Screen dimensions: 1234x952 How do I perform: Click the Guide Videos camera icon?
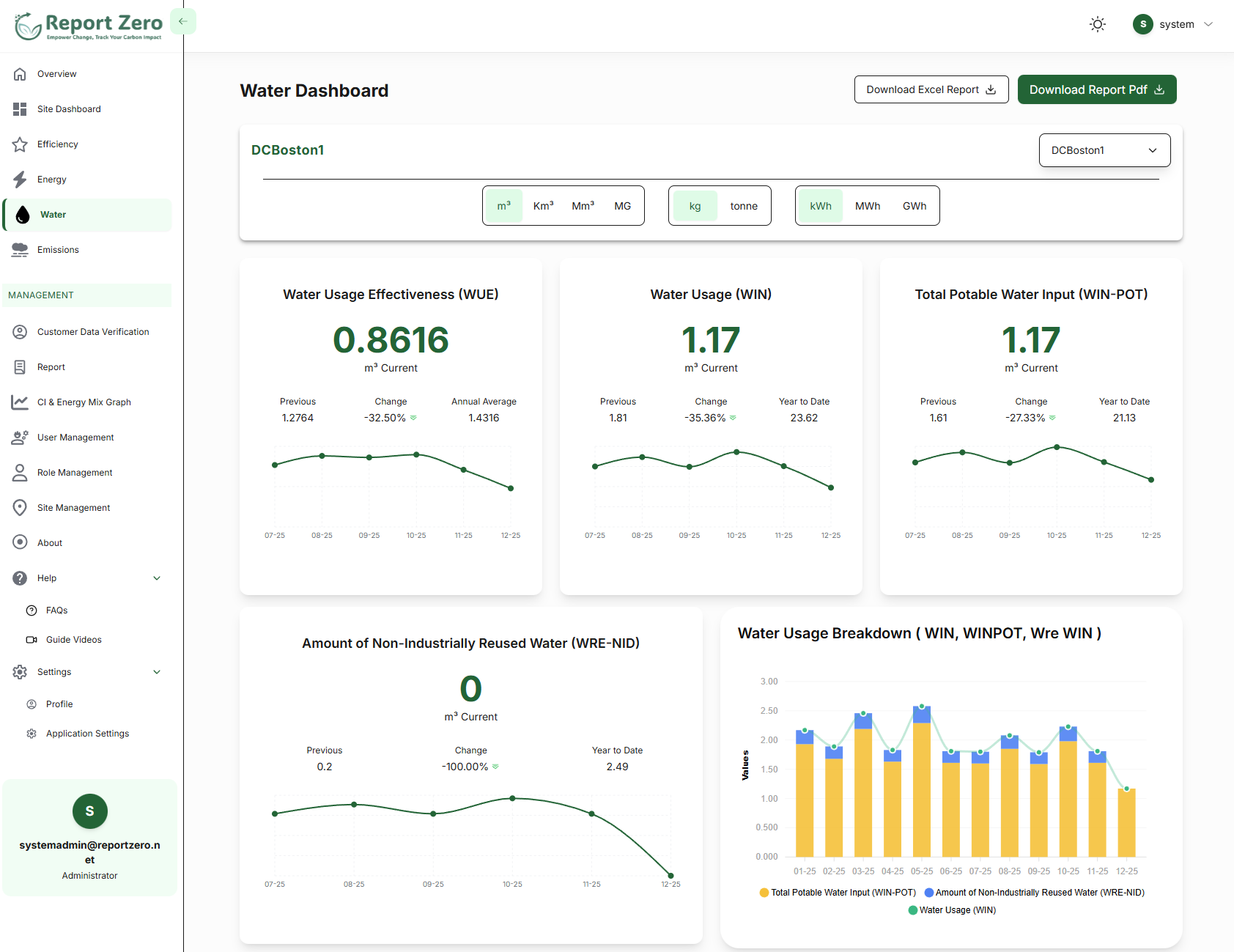tap(32, 640)
